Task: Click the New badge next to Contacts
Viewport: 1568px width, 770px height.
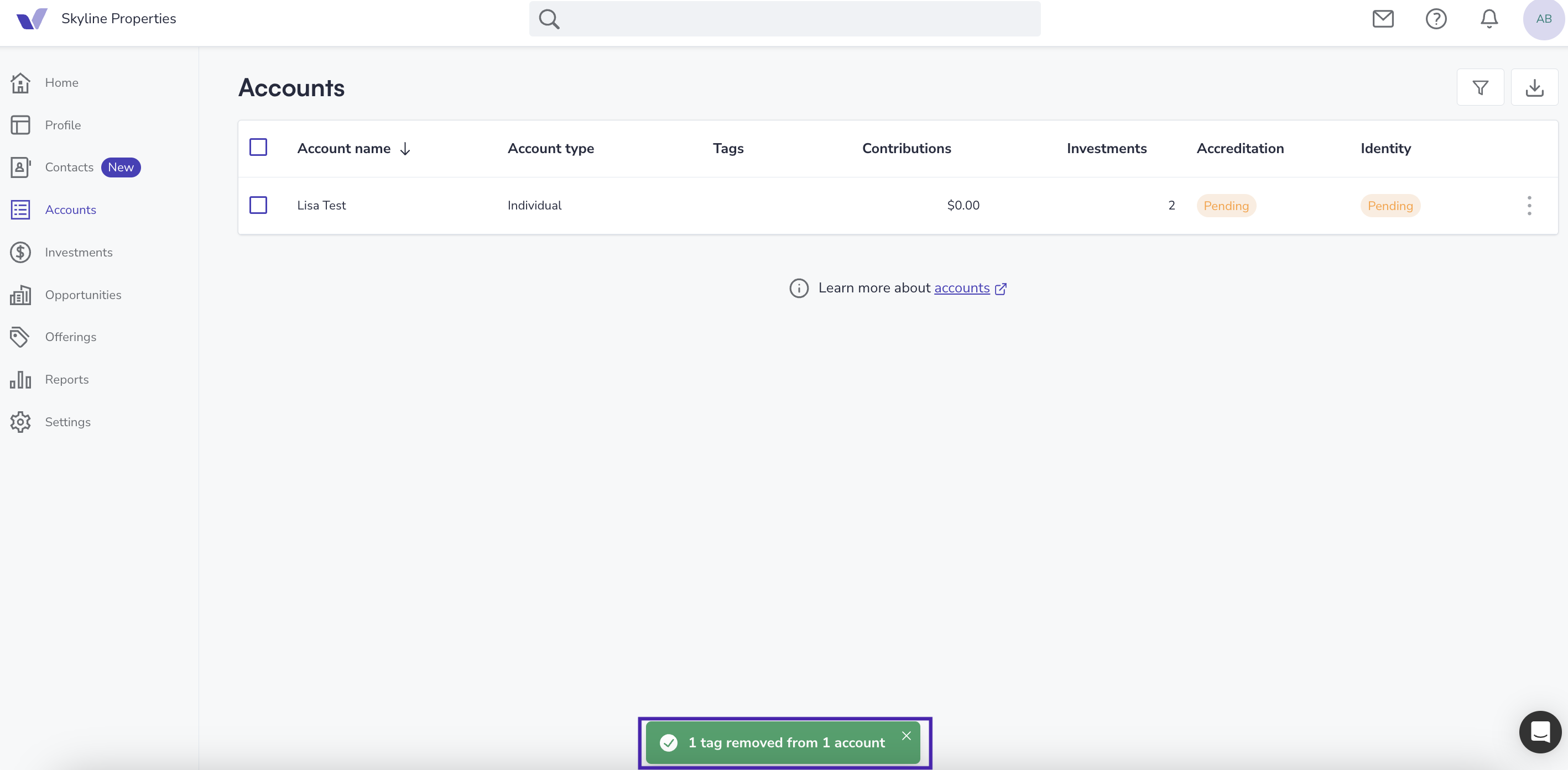Action: click(x=121, y=167)
